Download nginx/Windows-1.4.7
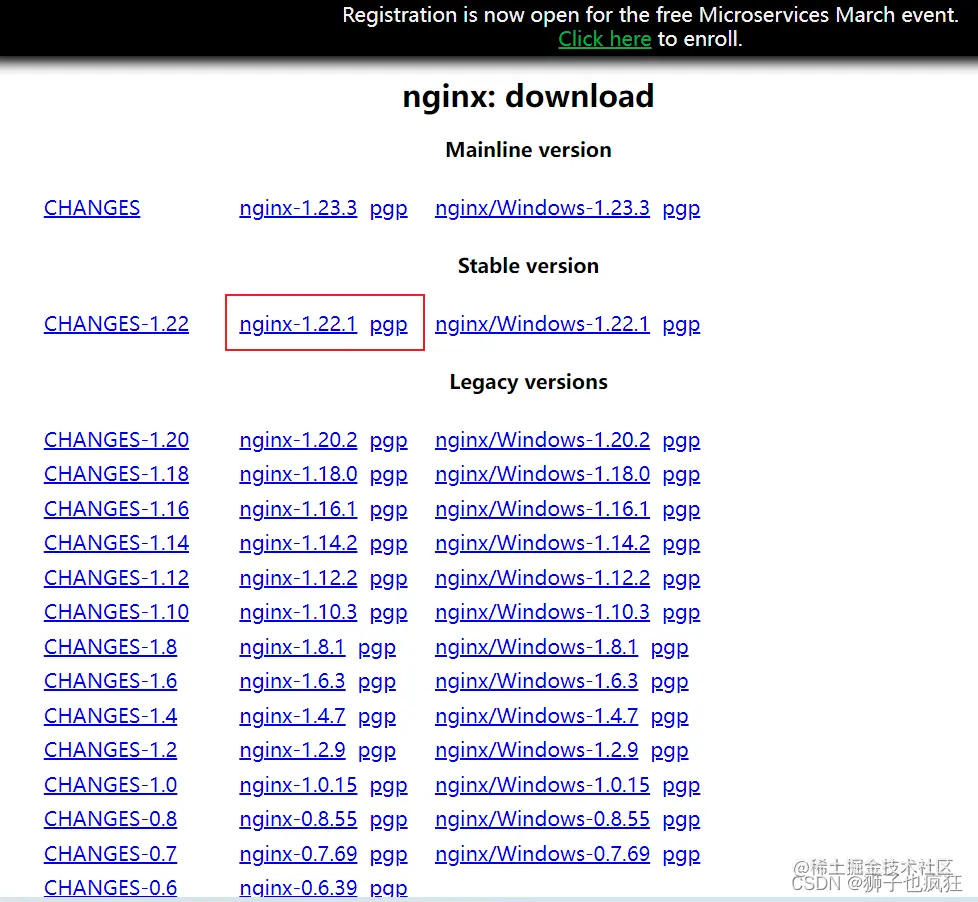Screen dimensions: 978x902 tap(536, 715)
